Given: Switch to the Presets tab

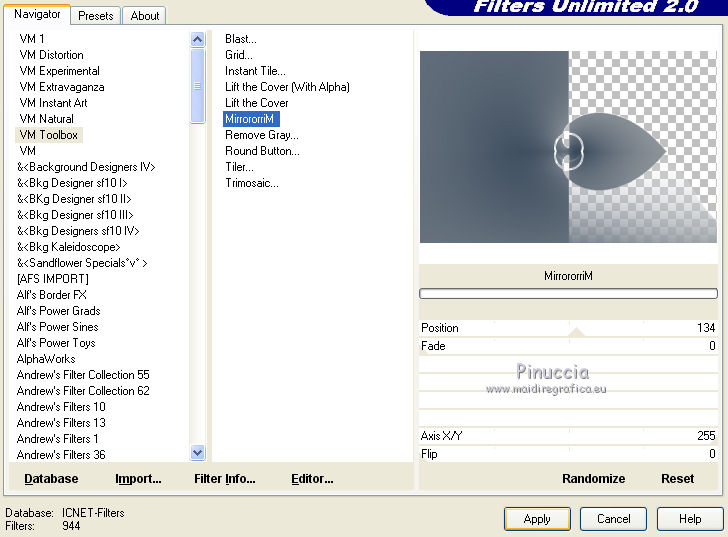Looking at the screenshot, I should 96,16.
